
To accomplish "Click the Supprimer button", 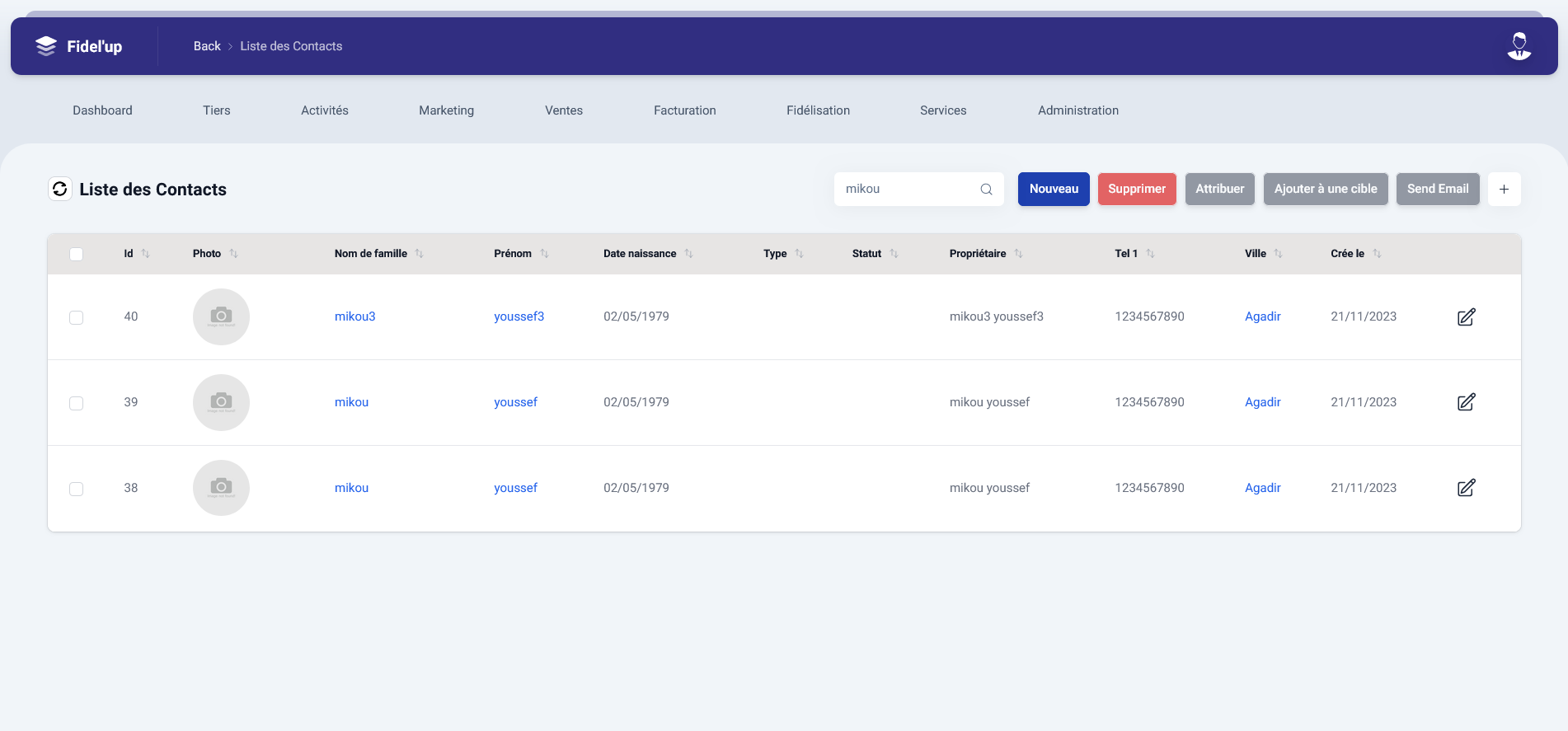I will (1136, 190).
